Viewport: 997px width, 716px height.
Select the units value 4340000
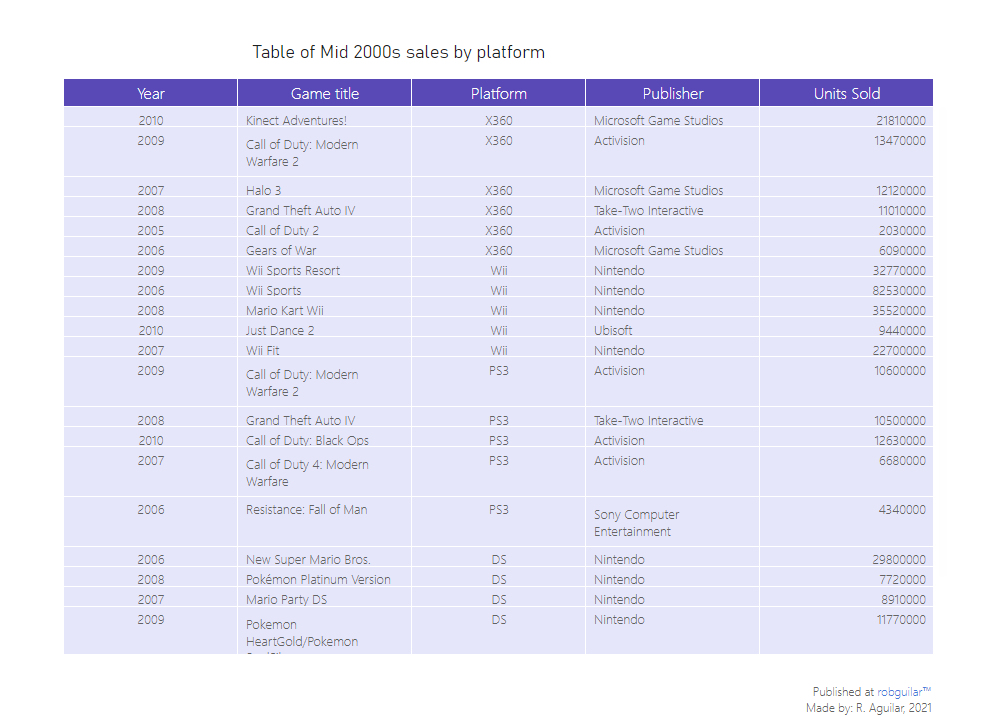click(x=902, y=509)
